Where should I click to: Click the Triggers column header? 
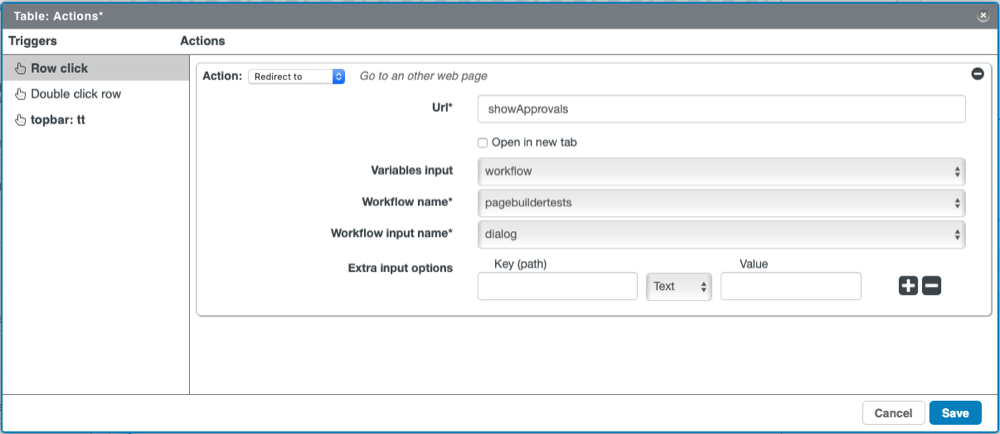point(33,41)
